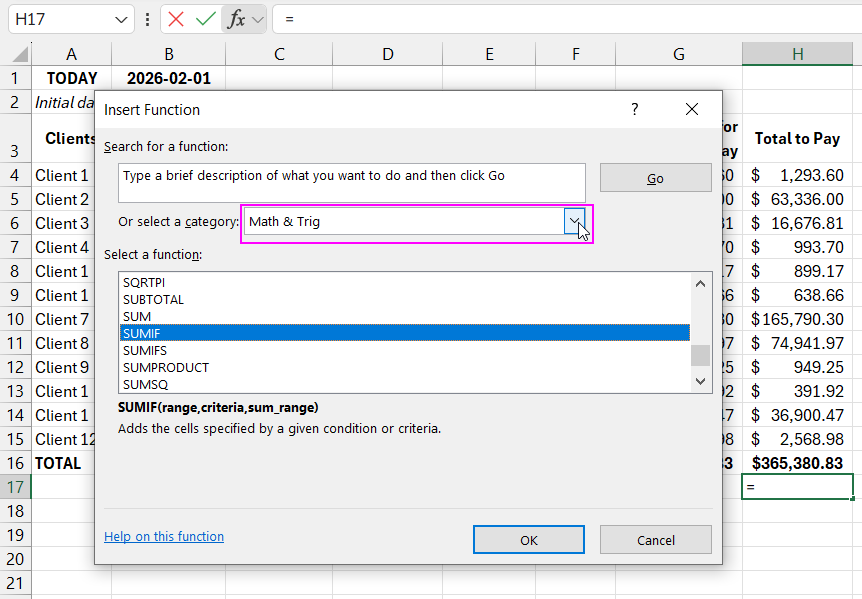
Task: Click the Enter checkmark icon in formula bar
Action: pos(206,19)
